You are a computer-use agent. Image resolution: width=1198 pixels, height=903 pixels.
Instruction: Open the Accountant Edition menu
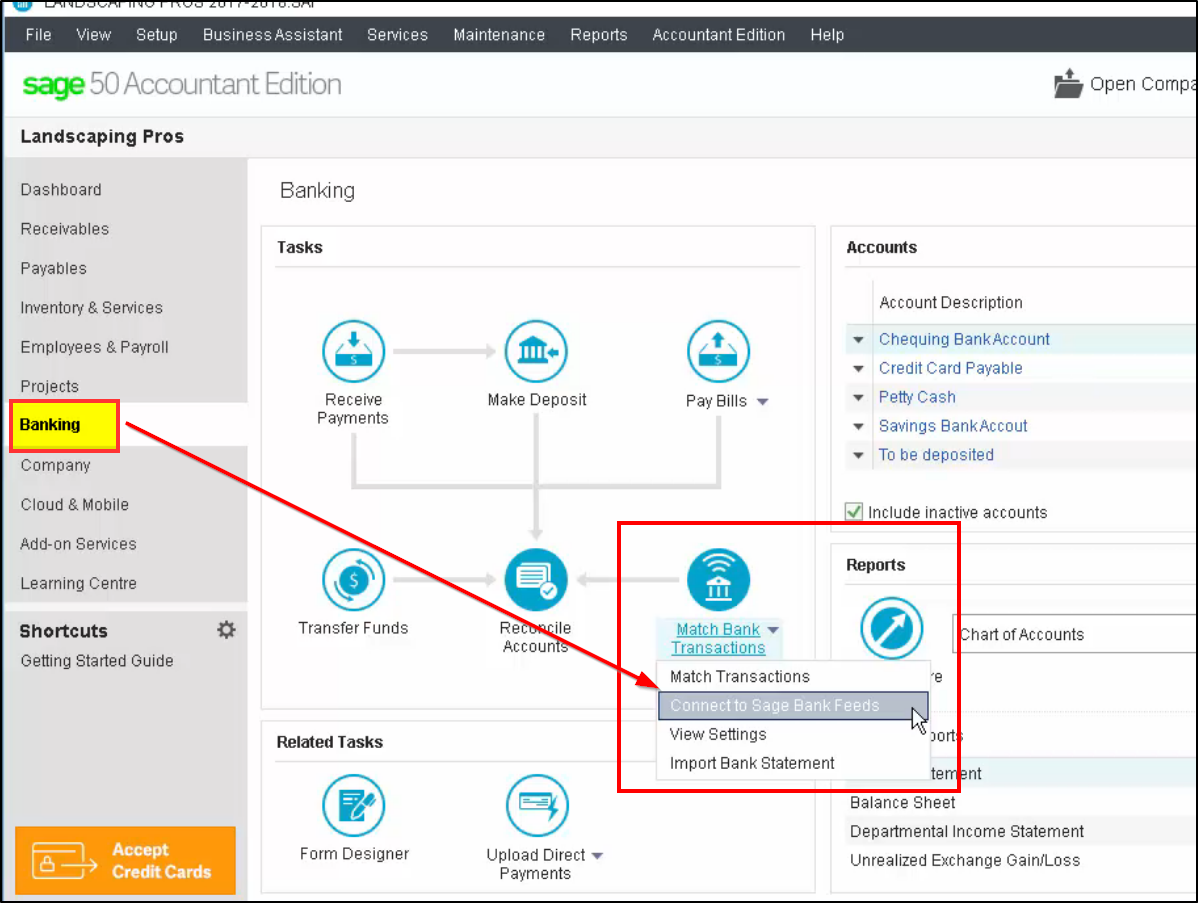(x=718, y=34)
